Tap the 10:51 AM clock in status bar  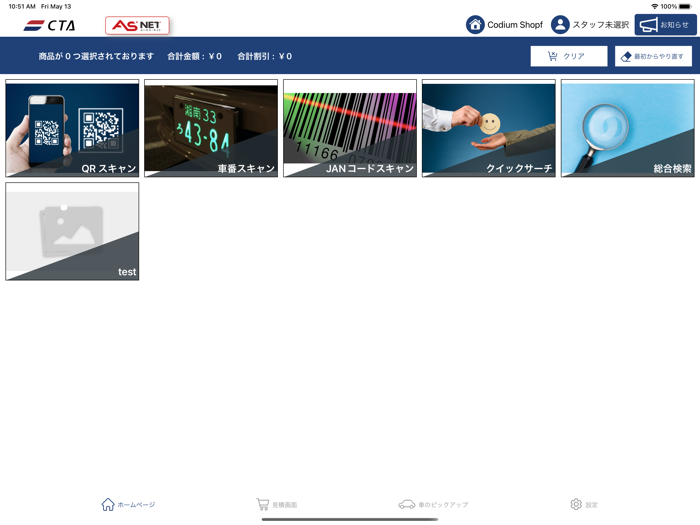(22, 6)
